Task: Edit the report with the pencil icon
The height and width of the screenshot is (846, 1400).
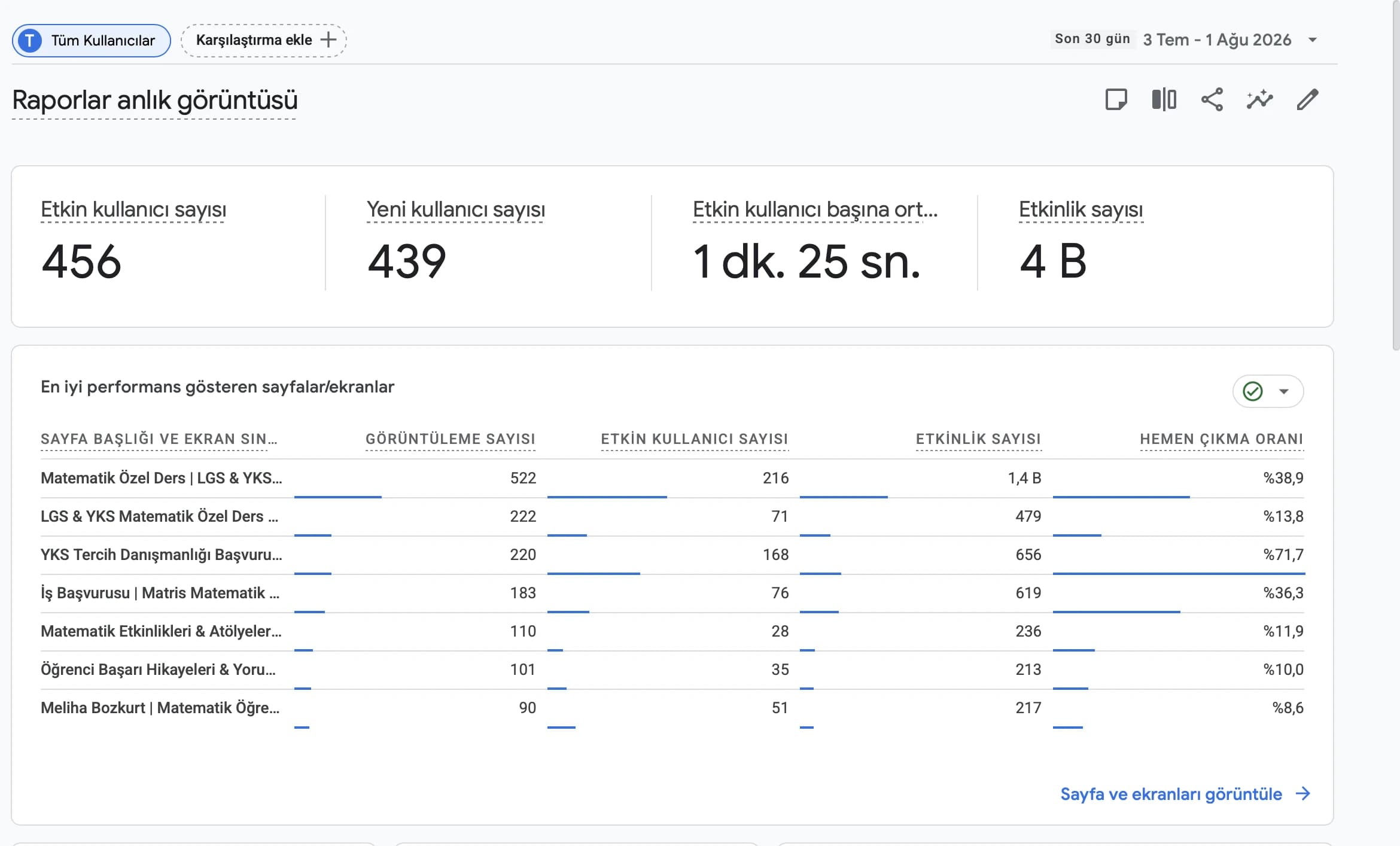Action: point(1308,99)
